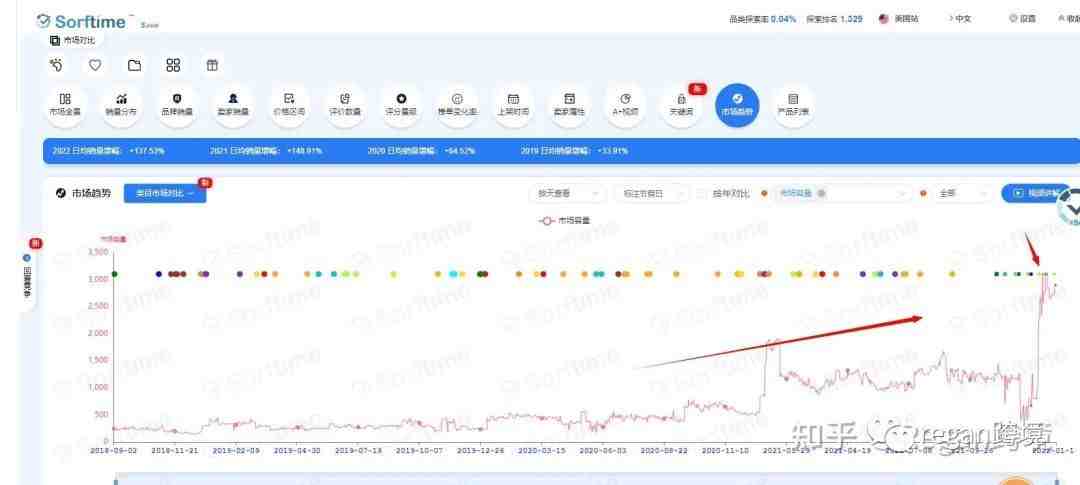Click the chart date range zoom slider
This screenshot has width=1080, height=485.
(585, 478)
